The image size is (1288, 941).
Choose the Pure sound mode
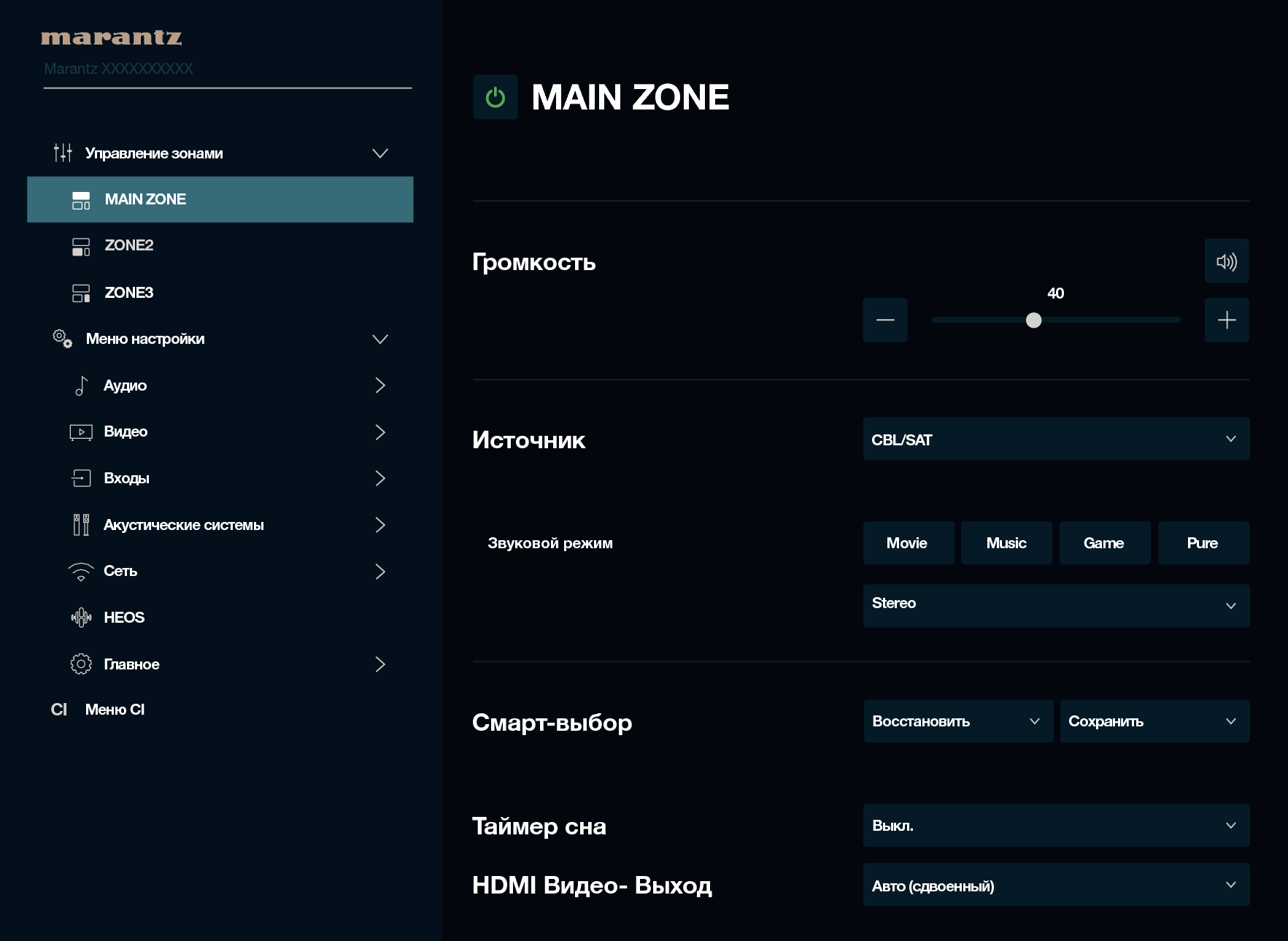tap(1203, 543)
